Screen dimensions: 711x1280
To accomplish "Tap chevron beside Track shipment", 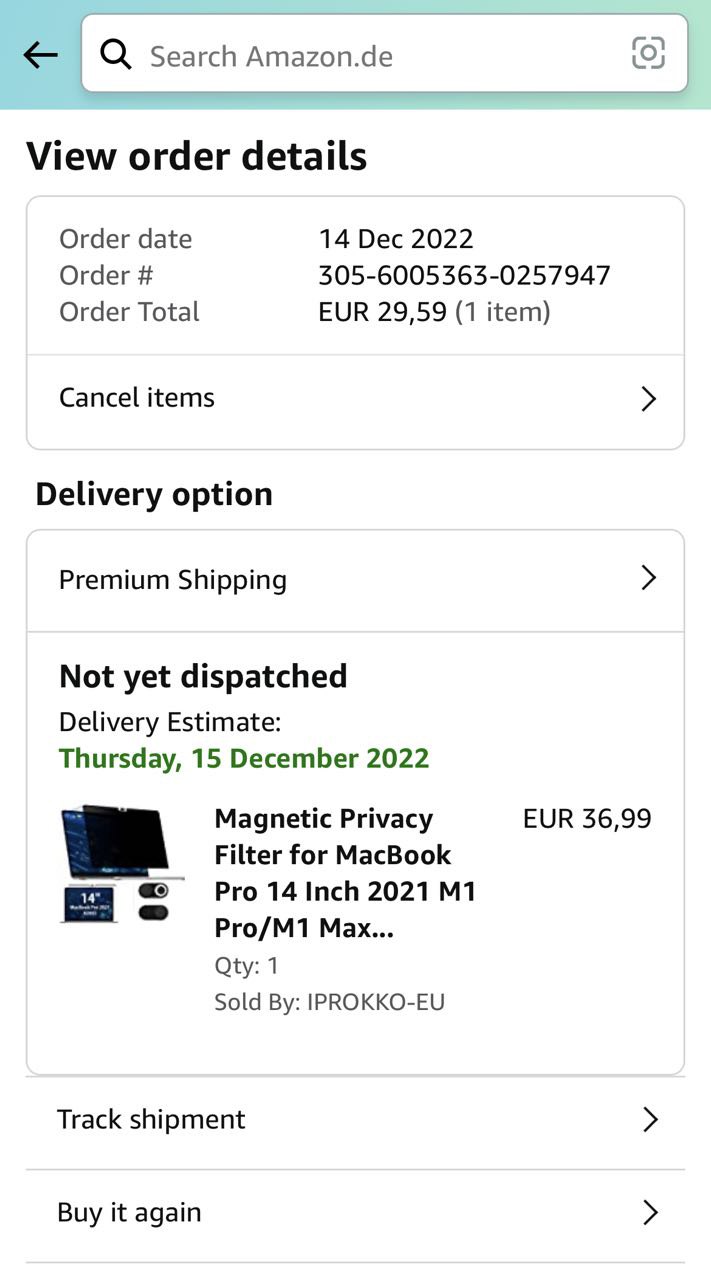I will point(650,1119).
